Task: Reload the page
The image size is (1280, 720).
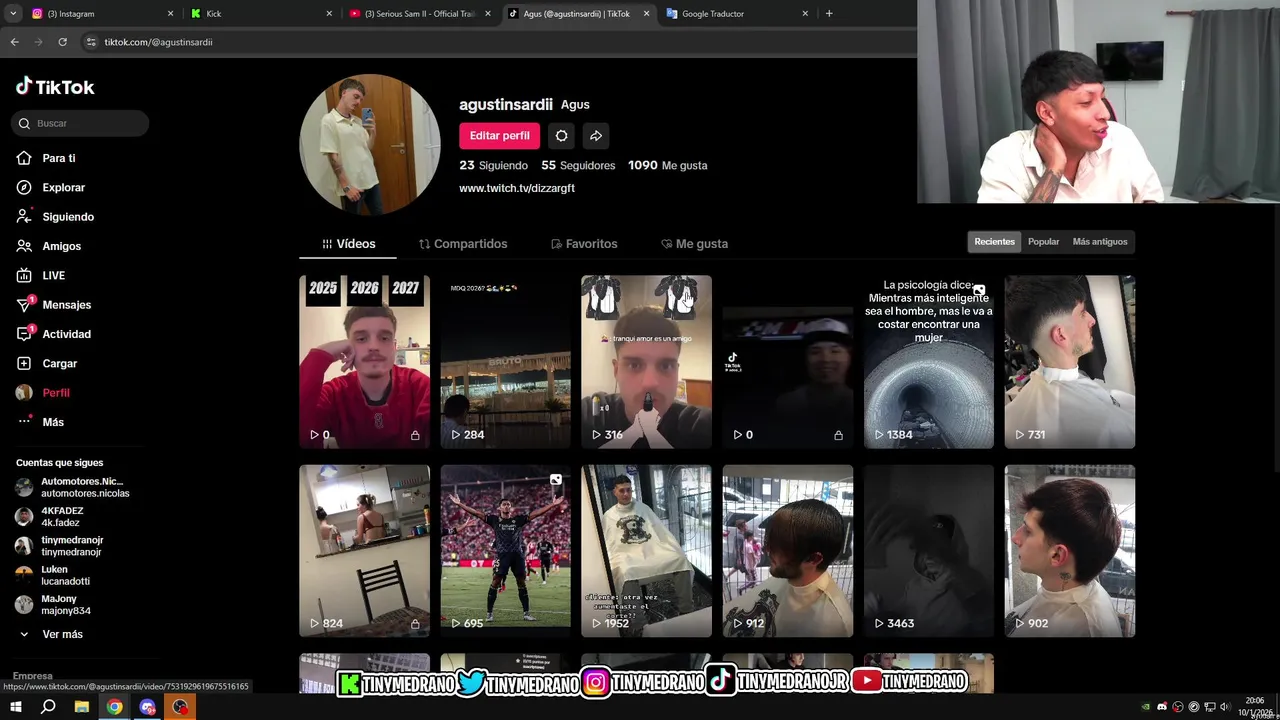Action: [x=62, y=42]
